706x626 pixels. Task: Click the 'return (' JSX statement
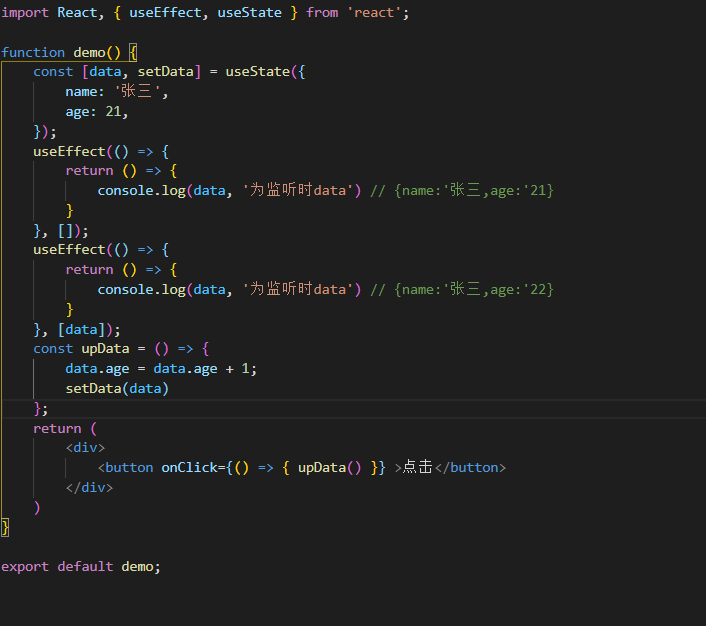coord(65,428)
